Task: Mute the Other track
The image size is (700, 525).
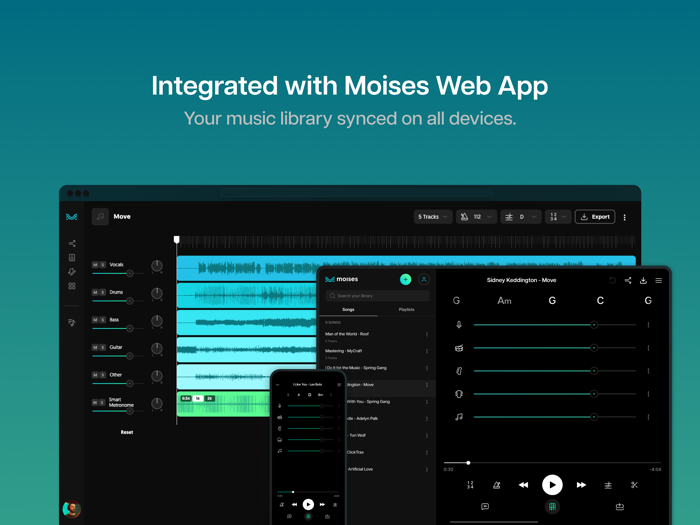Action: (x=95, y=375)
